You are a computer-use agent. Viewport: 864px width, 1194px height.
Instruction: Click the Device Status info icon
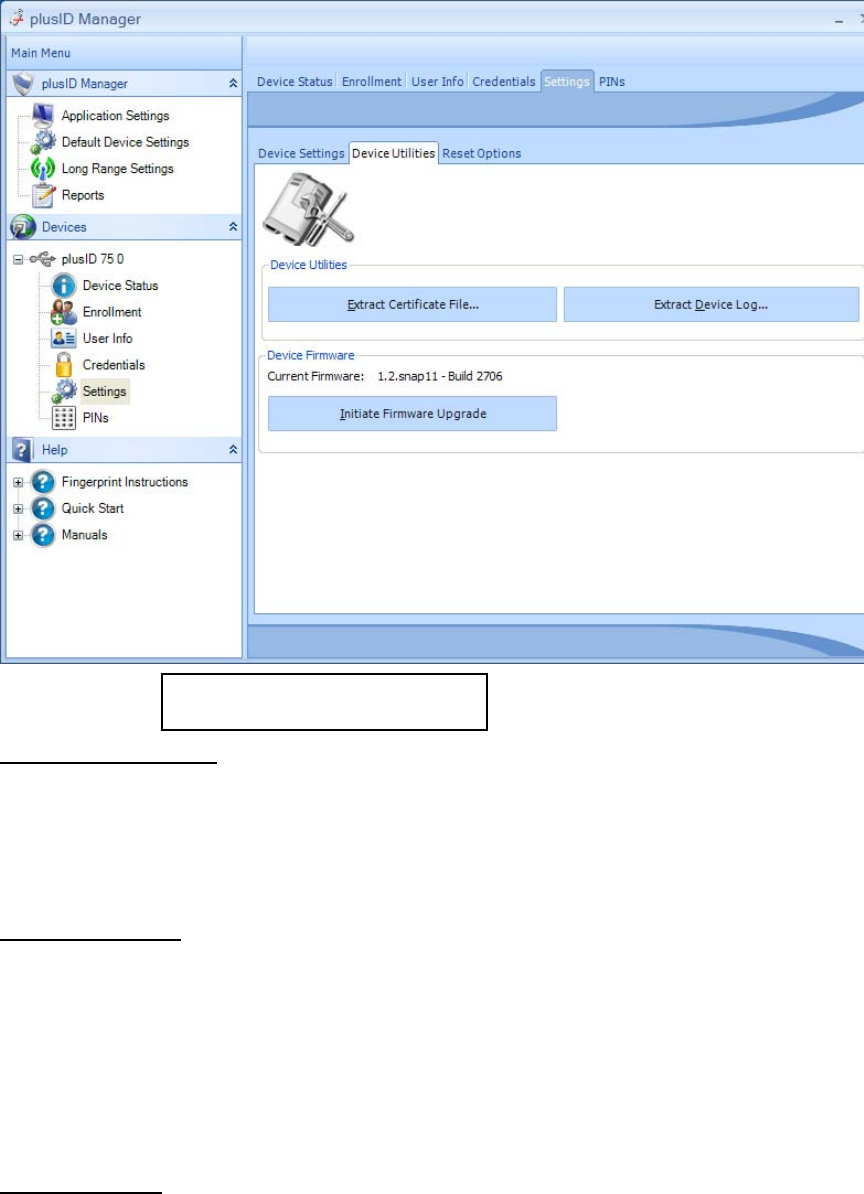click(64, 286)
